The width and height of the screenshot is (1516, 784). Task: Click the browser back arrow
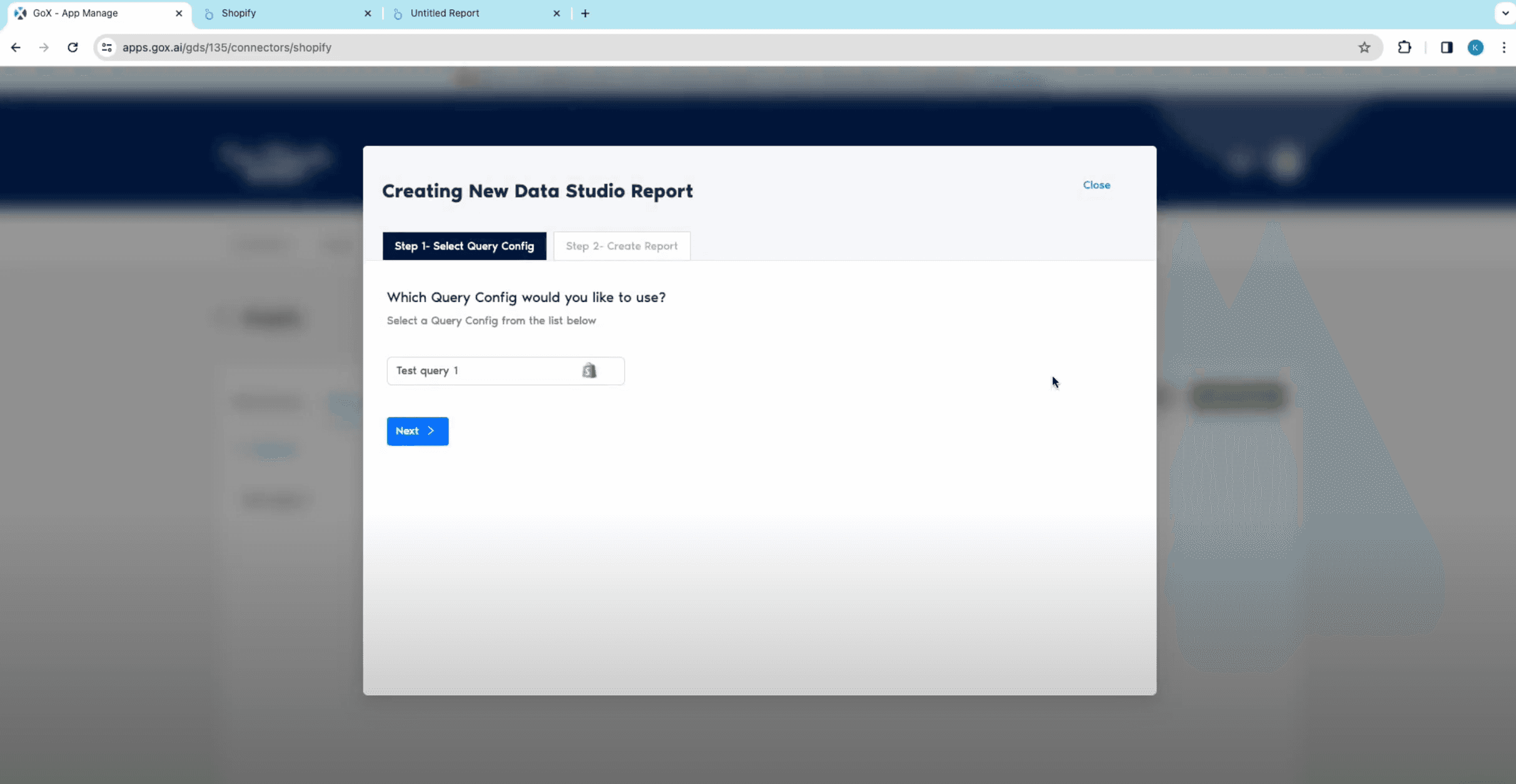coord(16,48)
